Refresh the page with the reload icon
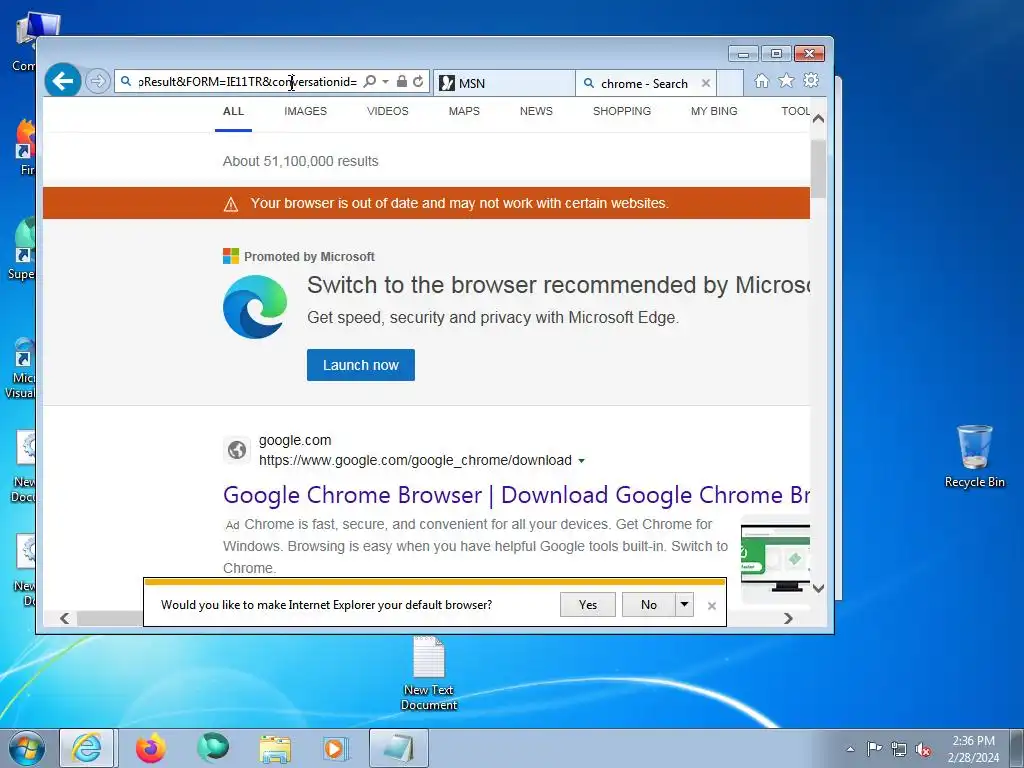Image resolution: width=1024 pixels, height=768 pixels. tap(418, 81)
